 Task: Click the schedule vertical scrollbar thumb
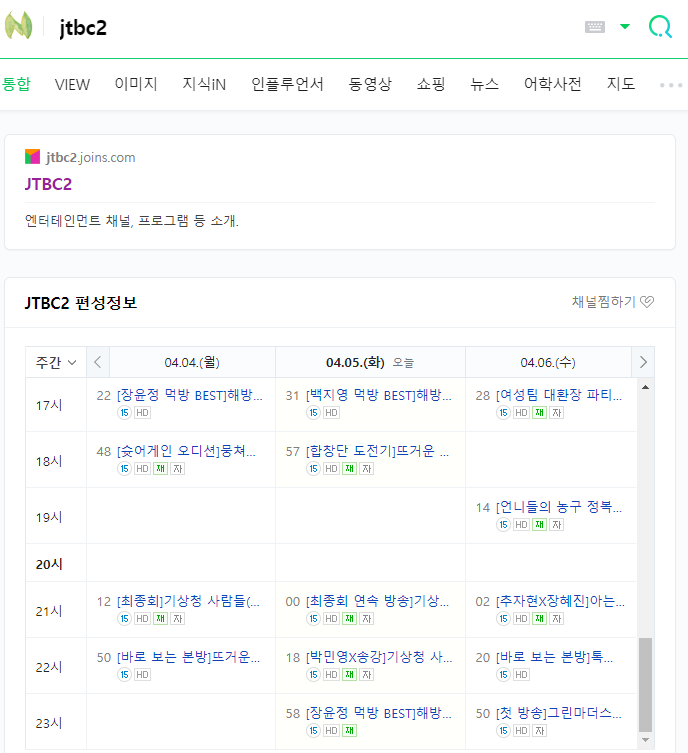[646, 684]
